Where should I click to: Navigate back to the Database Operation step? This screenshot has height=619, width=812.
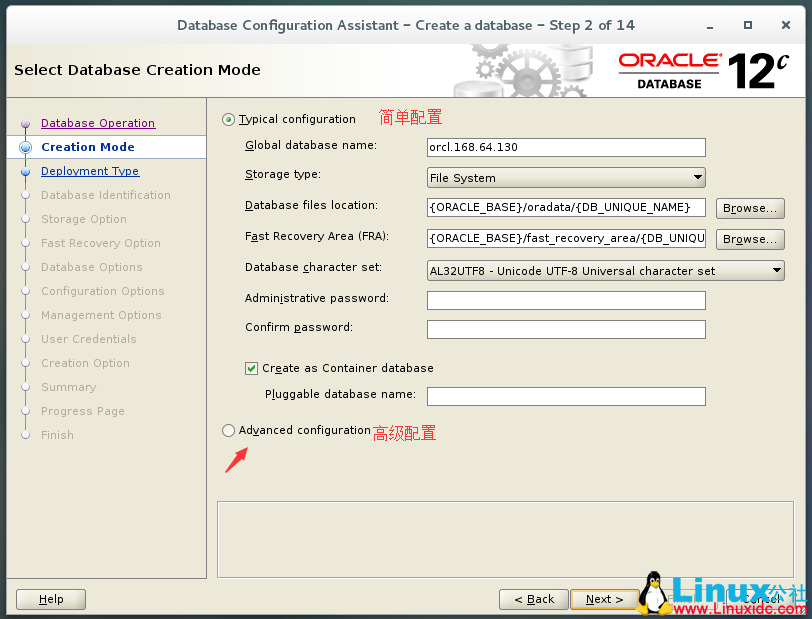click(x=97, y=122)
